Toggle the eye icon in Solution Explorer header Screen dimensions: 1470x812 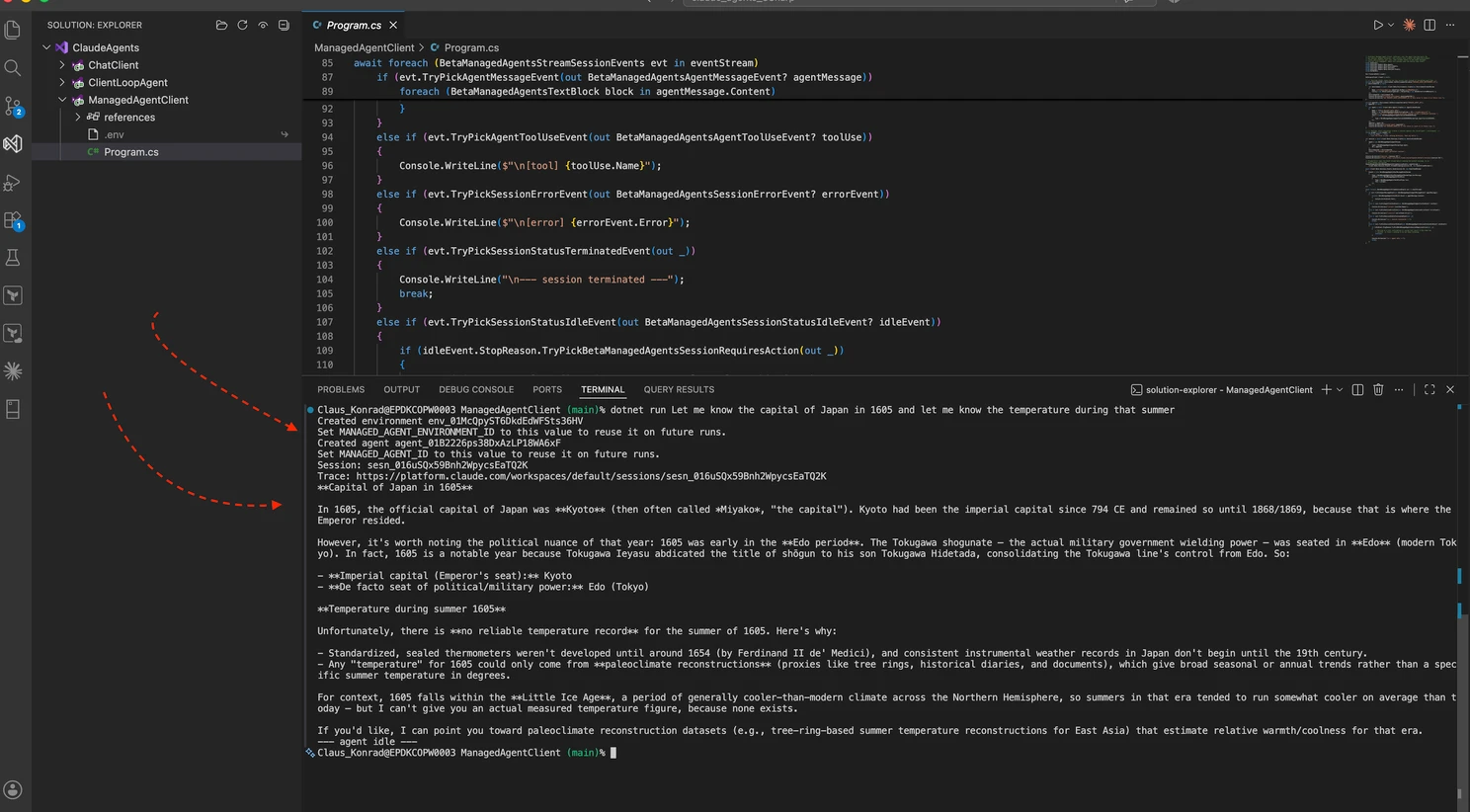point(263,25)
